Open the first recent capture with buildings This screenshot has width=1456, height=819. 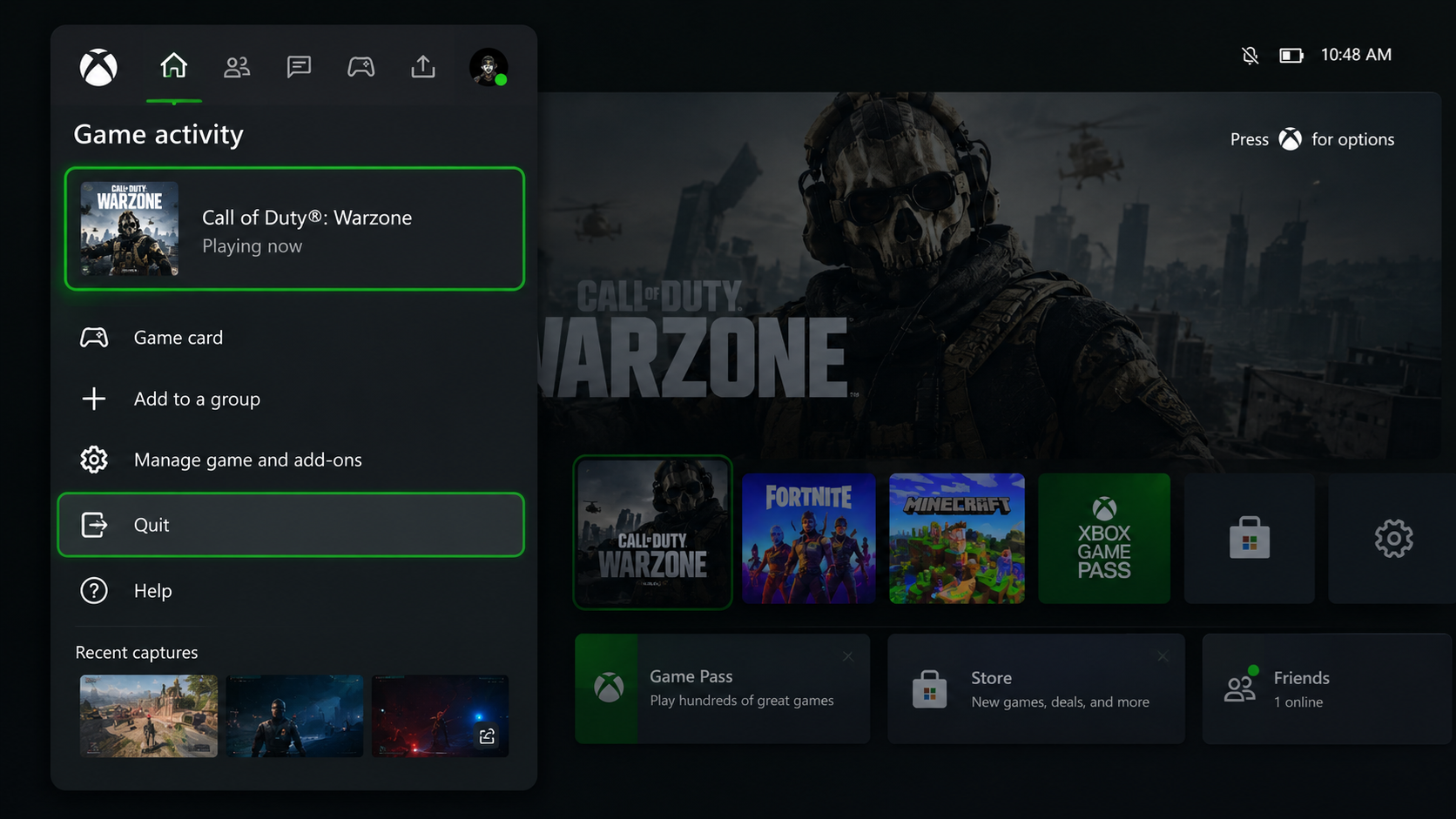click(149, 715)
